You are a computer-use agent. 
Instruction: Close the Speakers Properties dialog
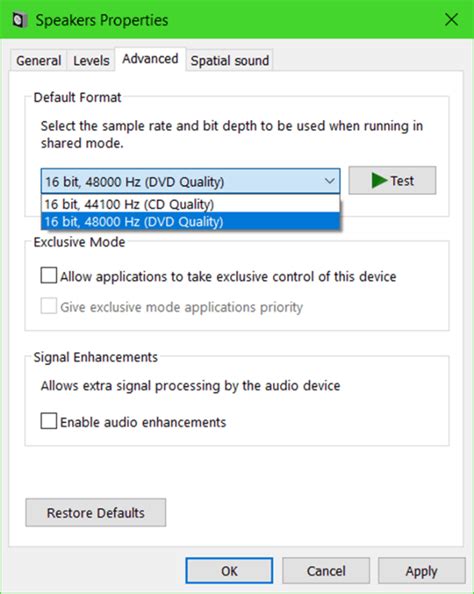[451, 19]
